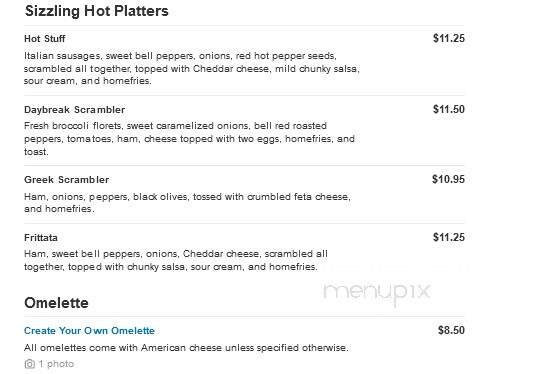Select the Greek Scrambler item title

pos(67,180)
